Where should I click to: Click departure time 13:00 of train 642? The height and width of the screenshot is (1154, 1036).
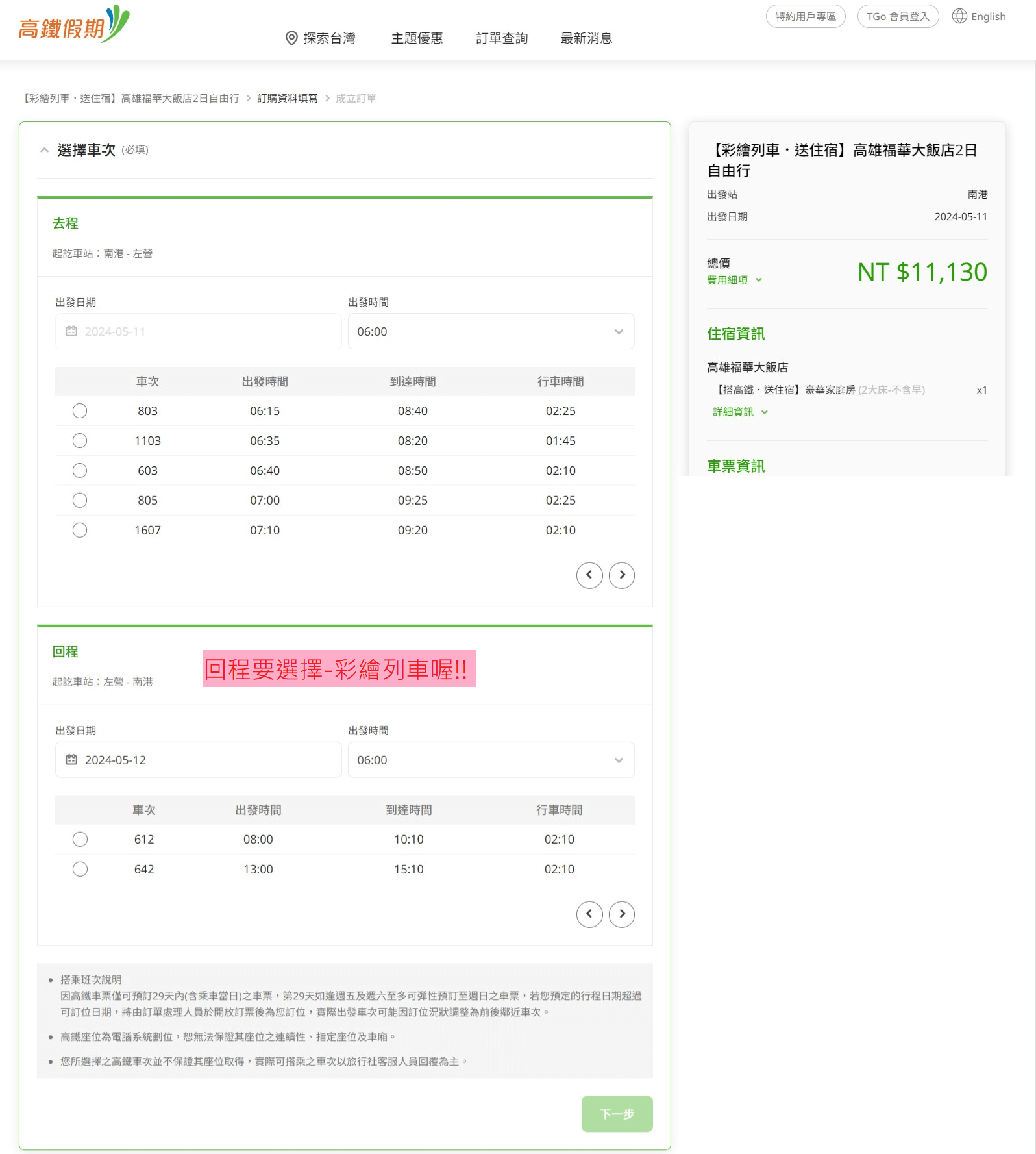(x=258, y=869)
